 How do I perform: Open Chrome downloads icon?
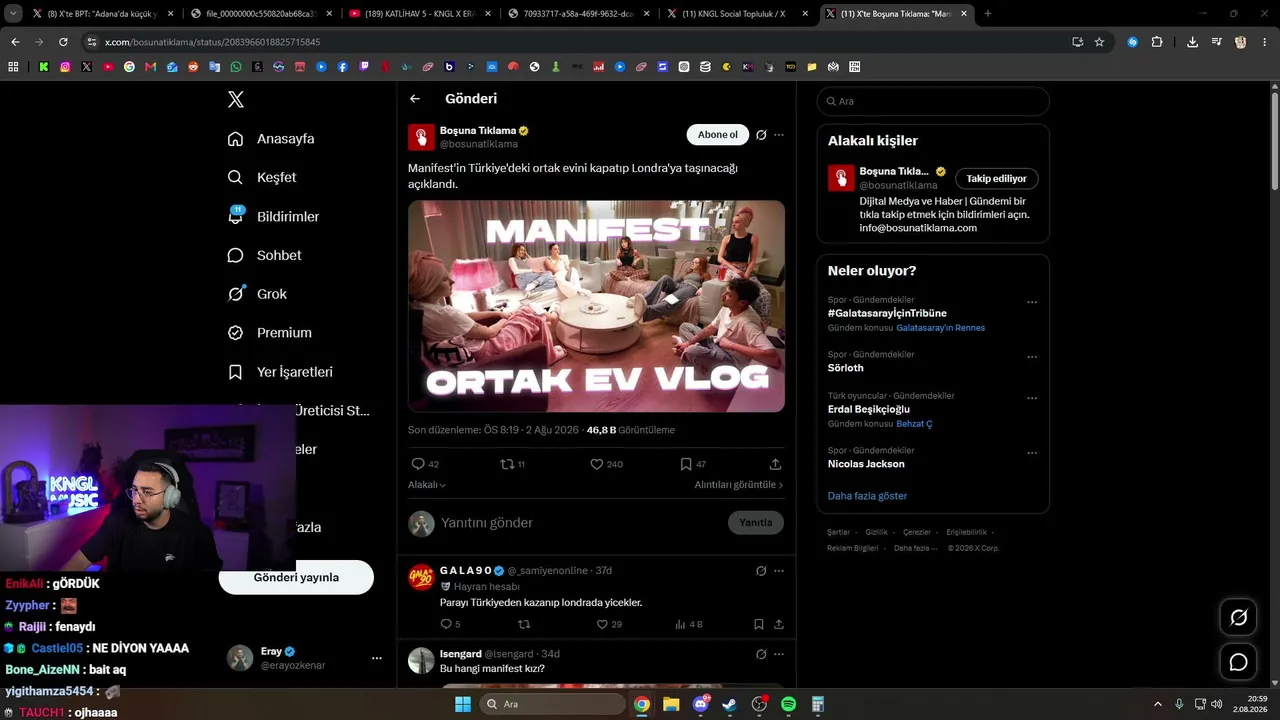1192,42
